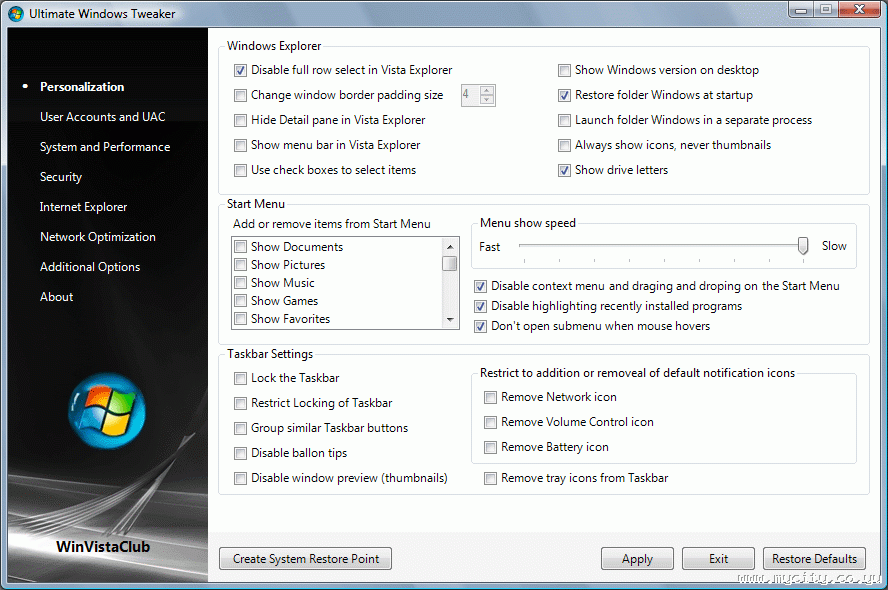Click the Start Menu list scrollbar thumb

[450, 263]
